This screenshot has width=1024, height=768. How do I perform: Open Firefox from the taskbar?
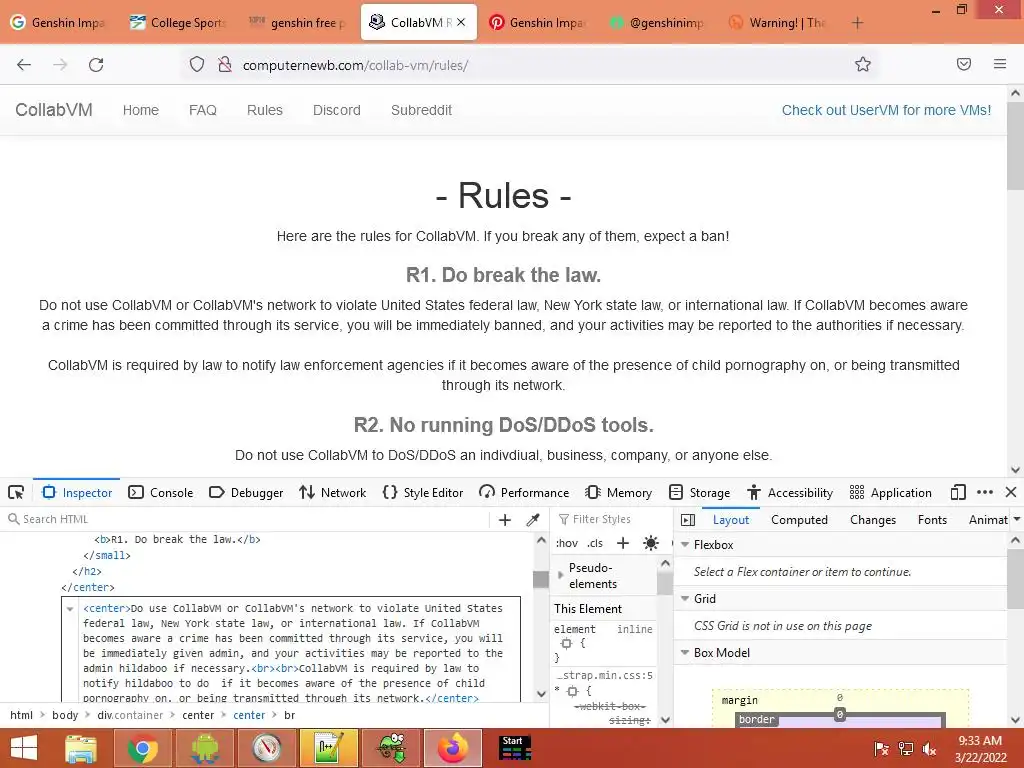point(453,748)
